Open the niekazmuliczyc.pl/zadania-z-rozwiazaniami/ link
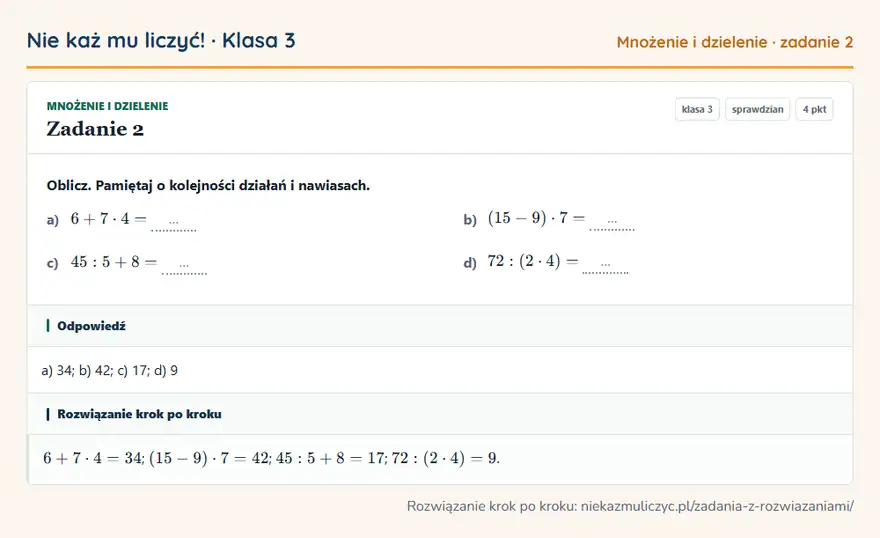The height and width of the screenshot is (538, 880). (717, 507)
